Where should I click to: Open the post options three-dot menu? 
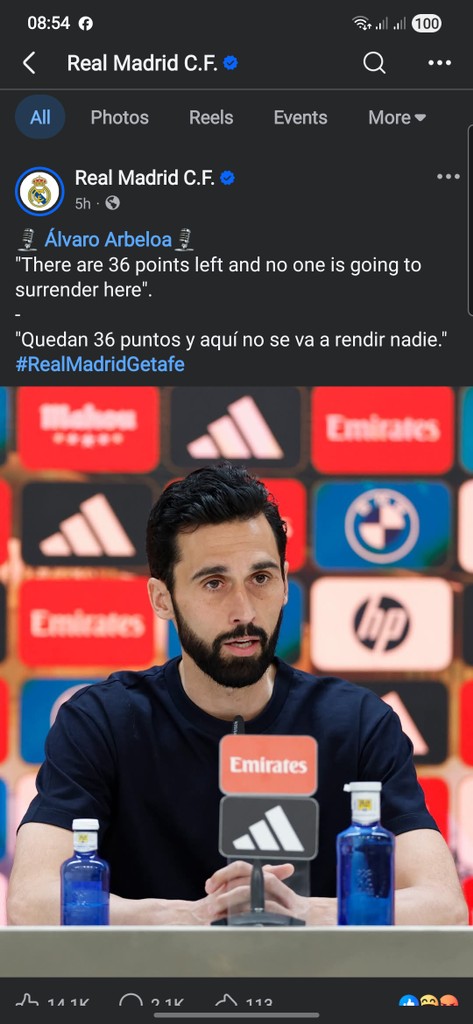click(x=448, y=176)
